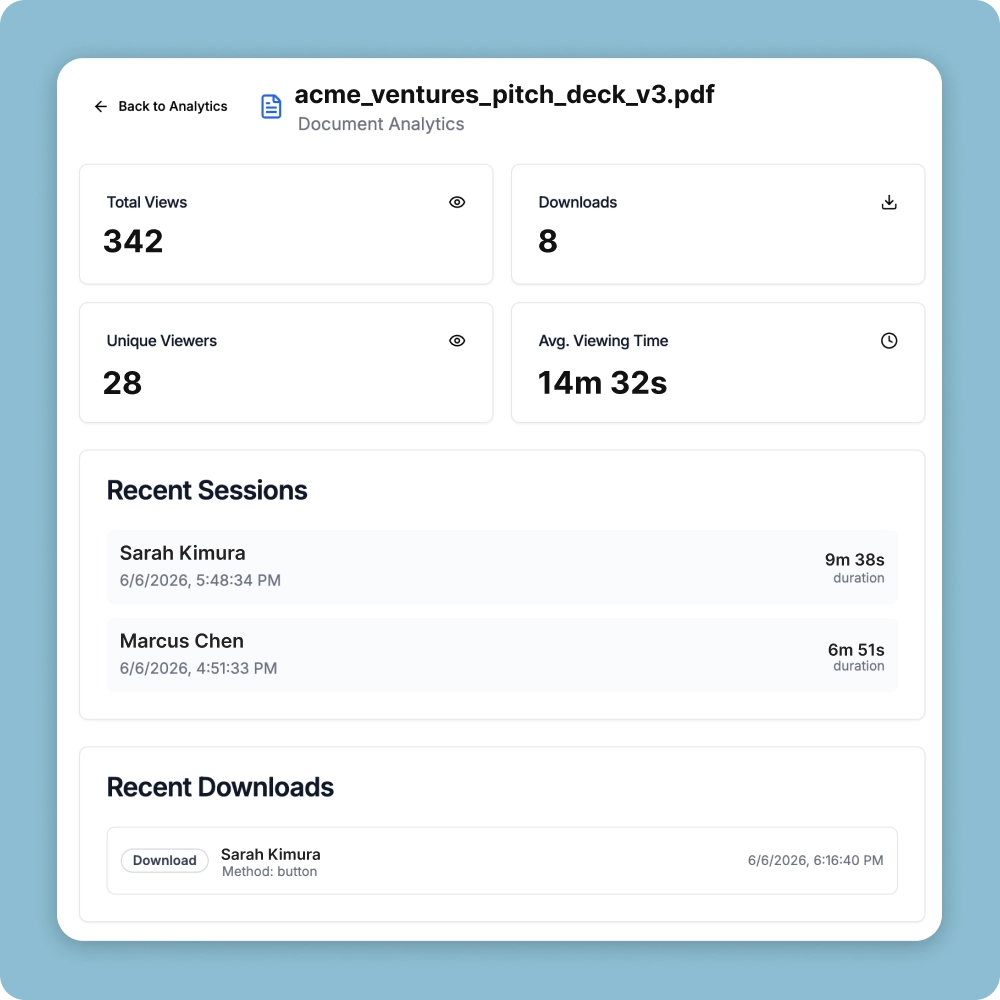Screen dimensions: 1000x1000
Task: Select the acme_ventures_pitch_deck_v3.pdf title
Action: coord(504,94)
